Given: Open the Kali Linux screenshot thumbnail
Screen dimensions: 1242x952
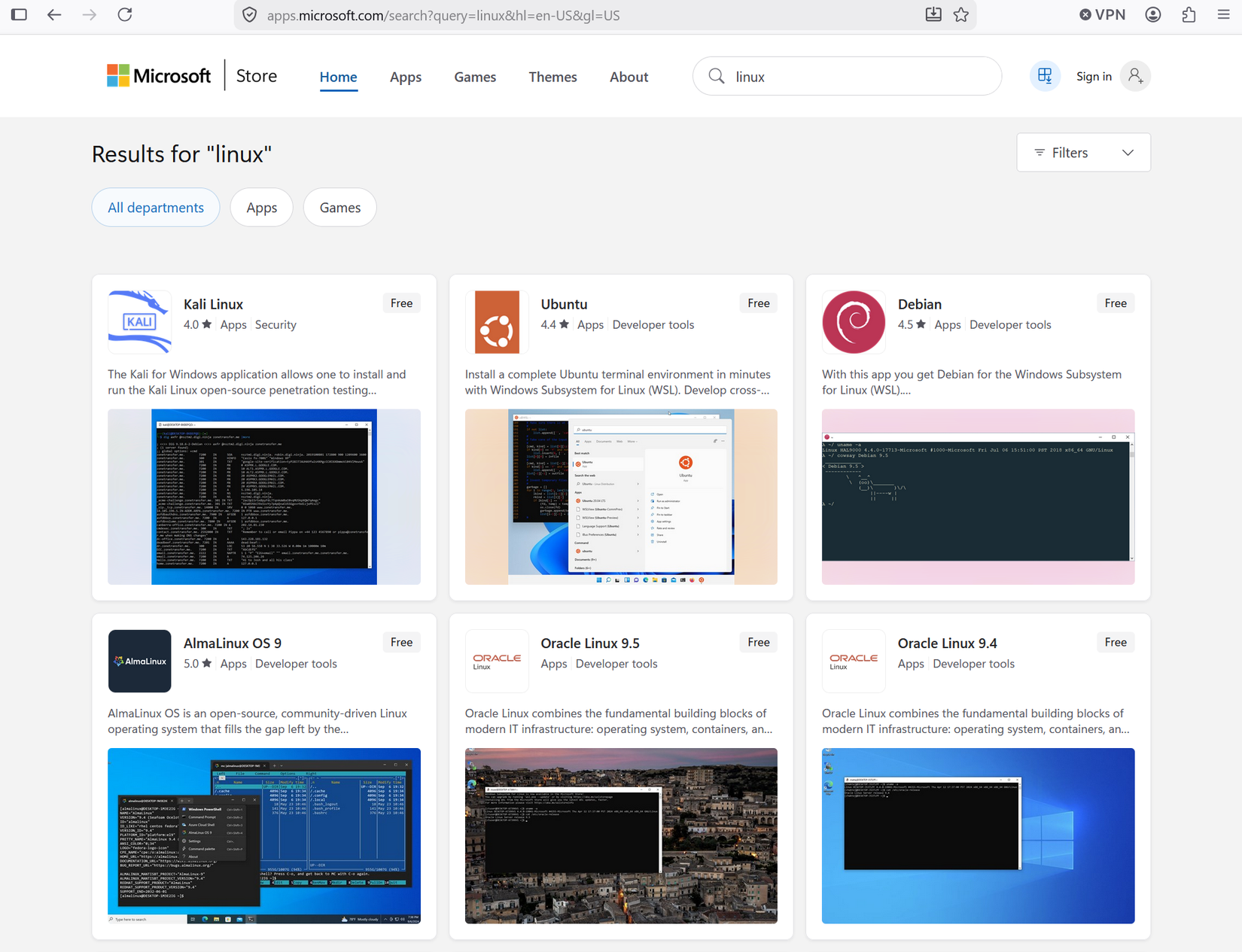Looking at the screenshot, I should click(x=264, y=497).
